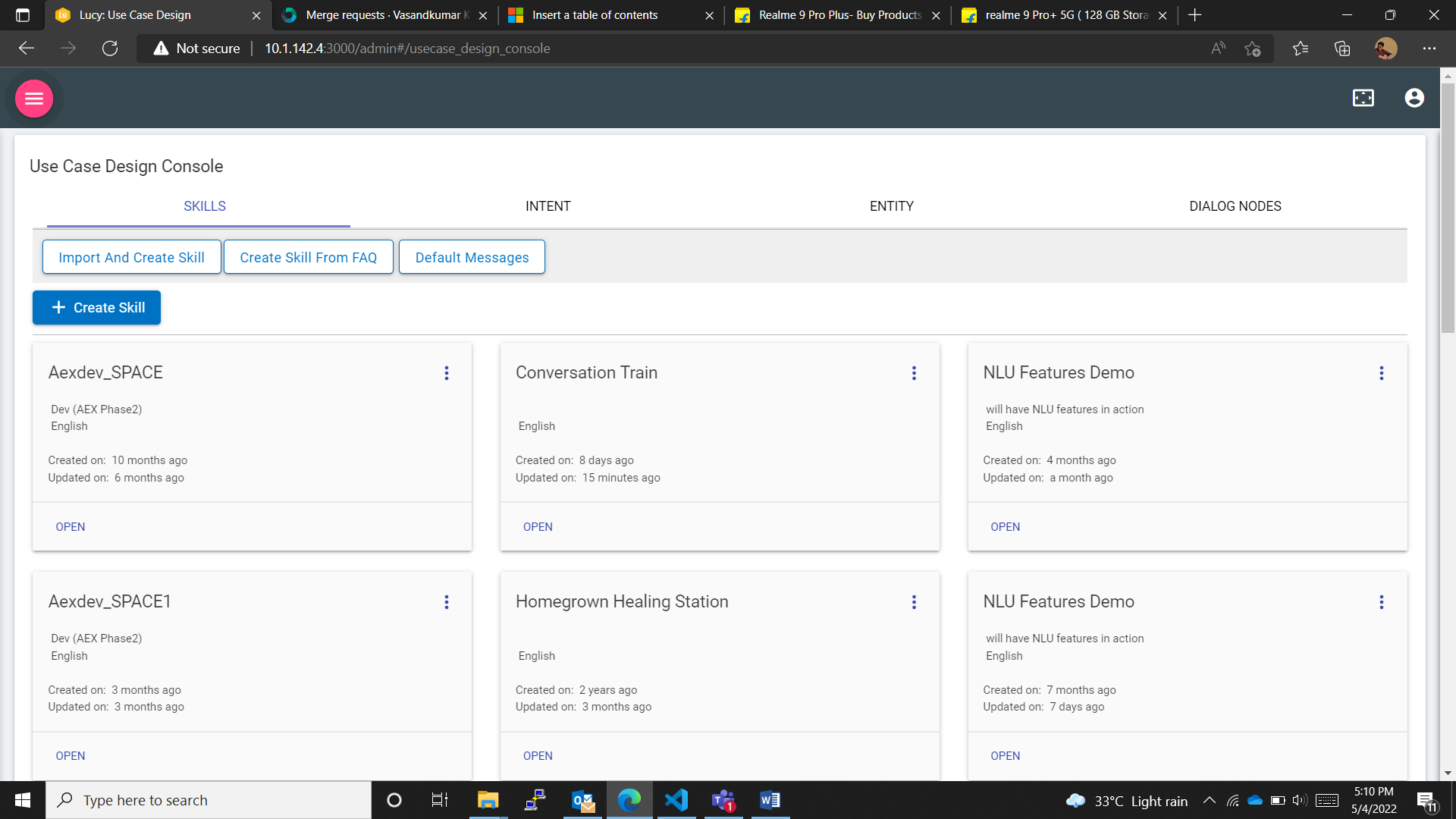Open kebab menu on Homegrown Healing Station
This screenshot has width=1456, height=819.
[914, 602]
